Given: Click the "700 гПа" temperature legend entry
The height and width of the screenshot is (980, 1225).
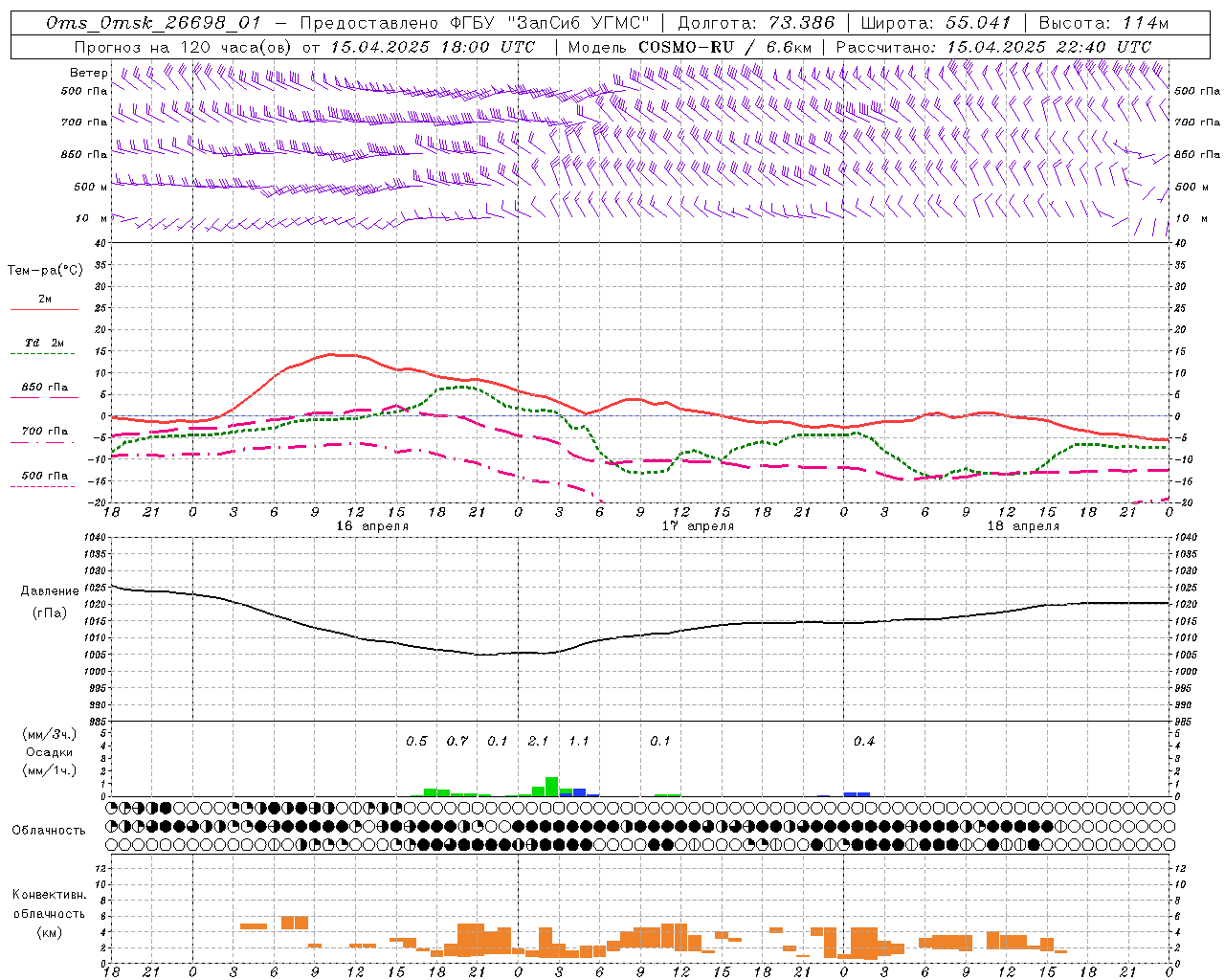Looking at the screenshot, I should [x=45, y=434].
